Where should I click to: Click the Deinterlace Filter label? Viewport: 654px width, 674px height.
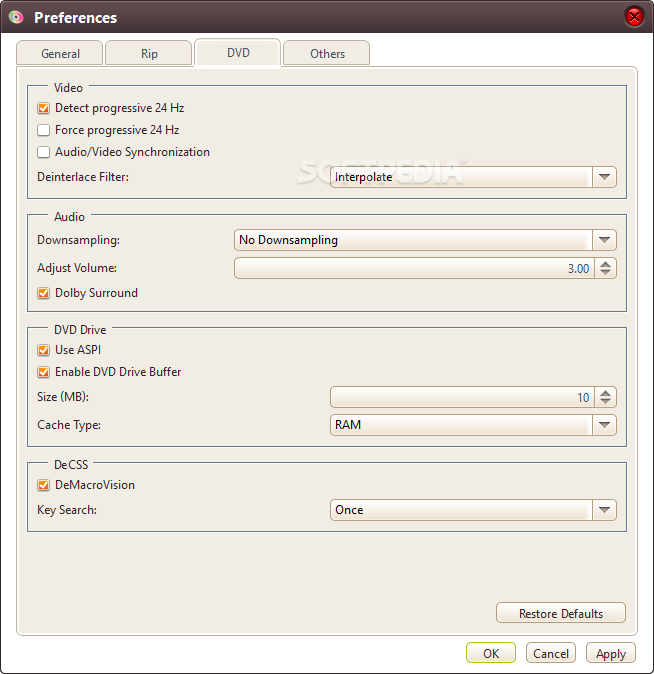click(83, 177)
